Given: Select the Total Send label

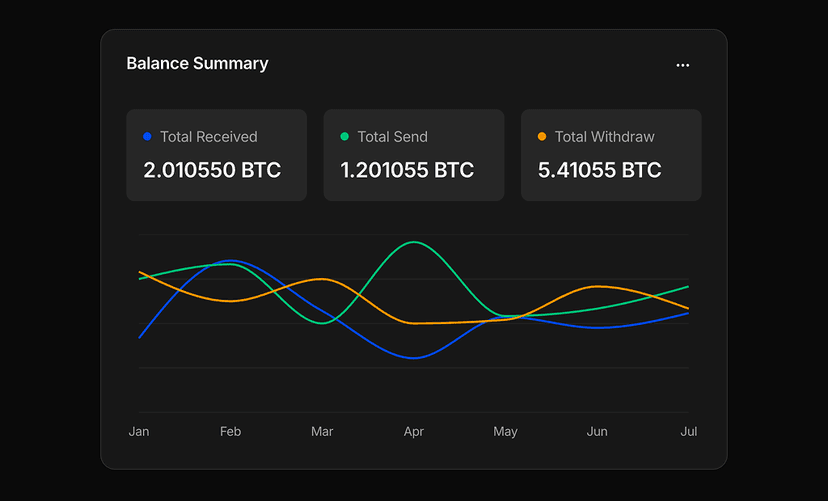Looking at the screenshot, I should coord(392,137).
